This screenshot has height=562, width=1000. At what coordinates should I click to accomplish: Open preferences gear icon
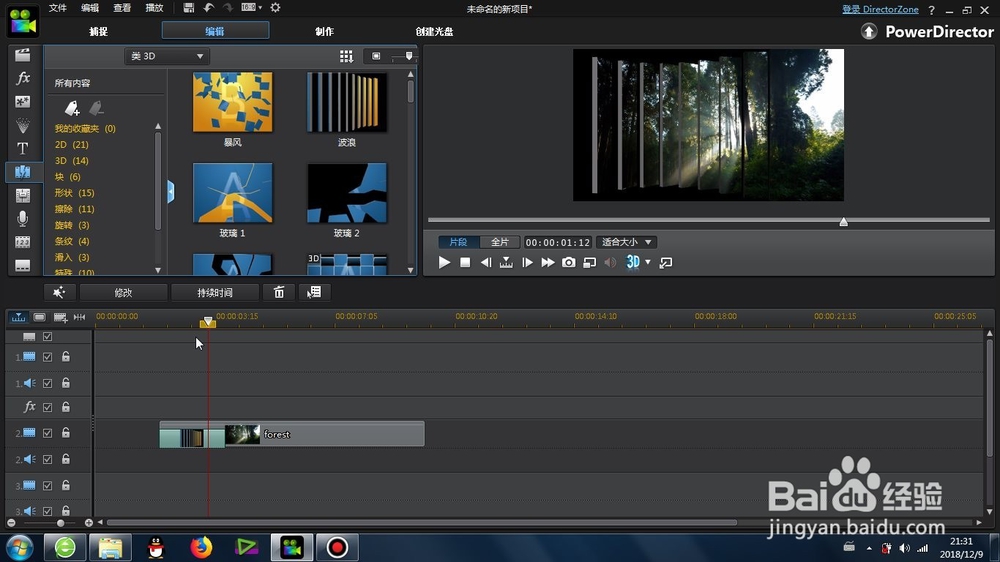tap(276, 8)
